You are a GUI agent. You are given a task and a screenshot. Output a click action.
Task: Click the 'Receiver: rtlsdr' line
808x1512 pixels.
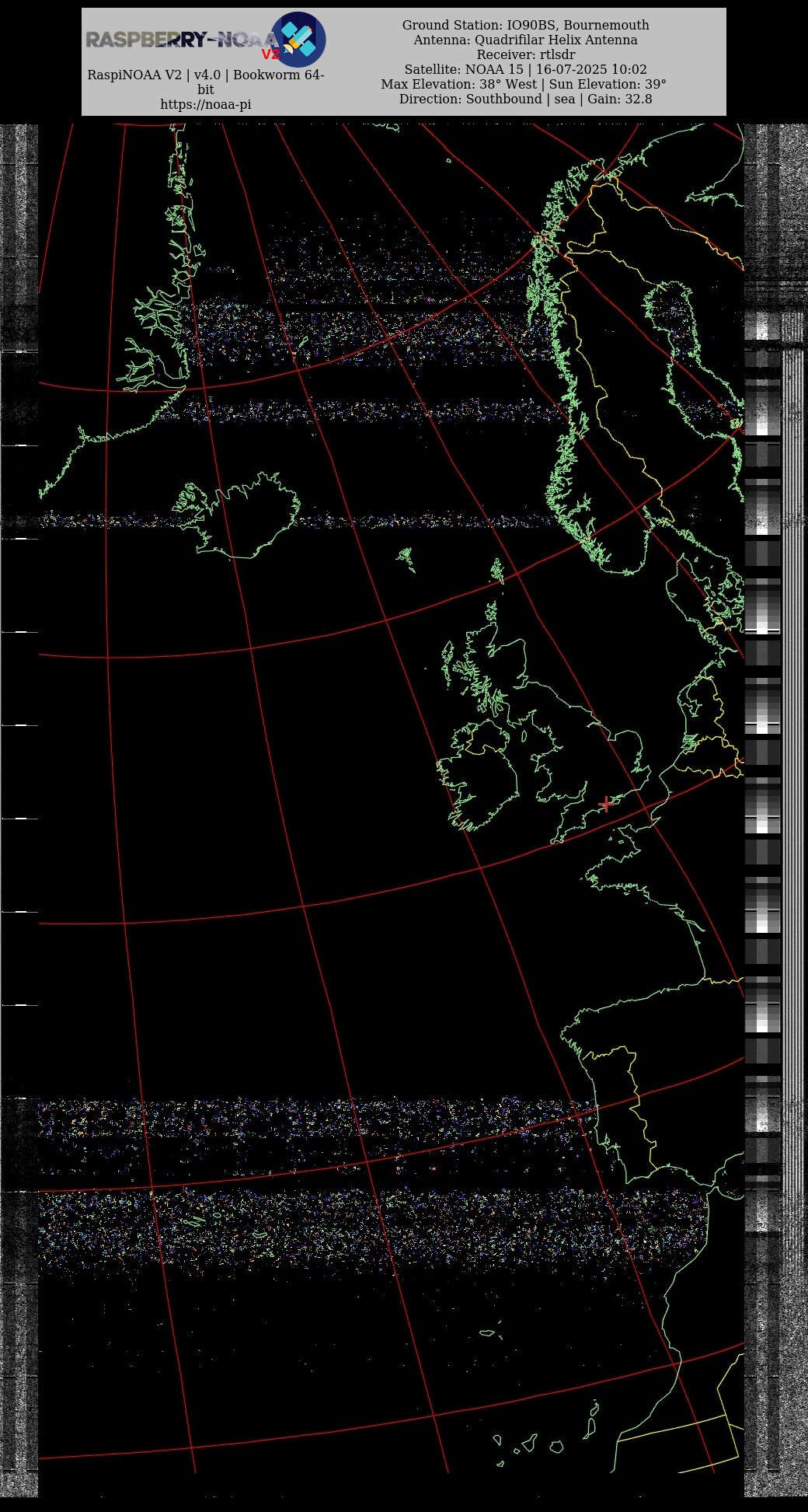click(526, 54)
